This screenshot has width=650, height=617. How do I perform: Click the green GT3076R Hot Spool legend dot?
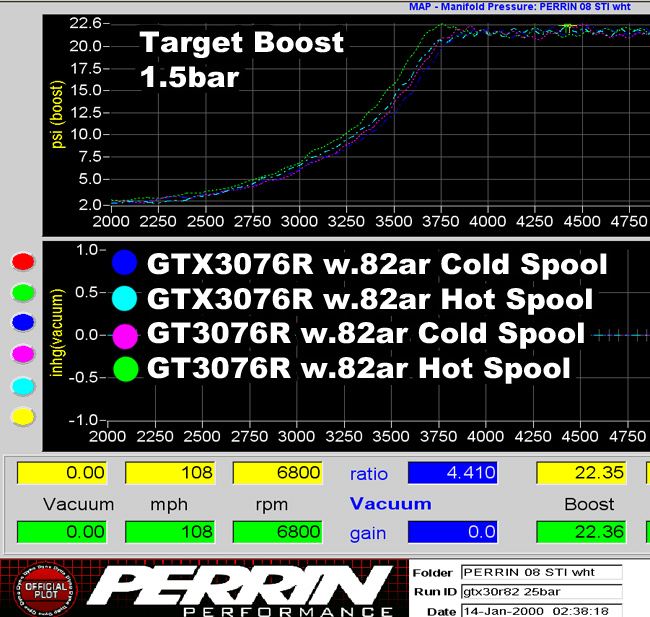click(125, 369)
